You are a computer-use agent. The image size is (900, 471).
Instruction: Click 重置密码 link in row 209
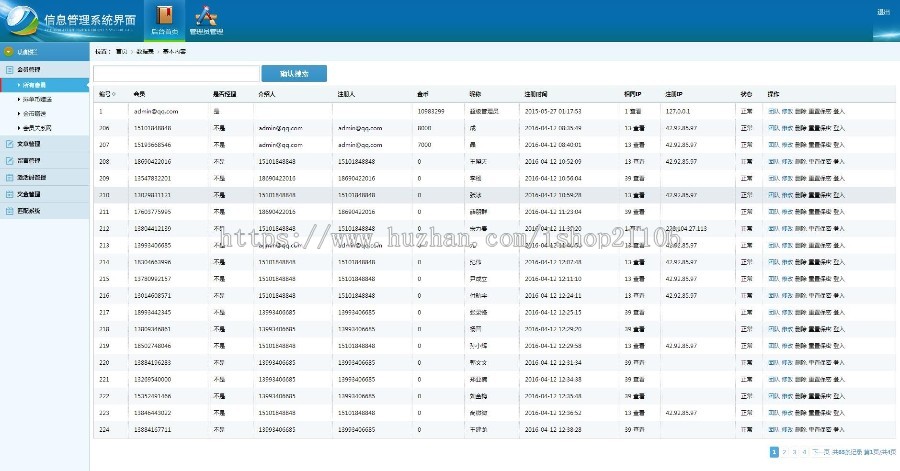pyautogui.click(x=820, y=178)
